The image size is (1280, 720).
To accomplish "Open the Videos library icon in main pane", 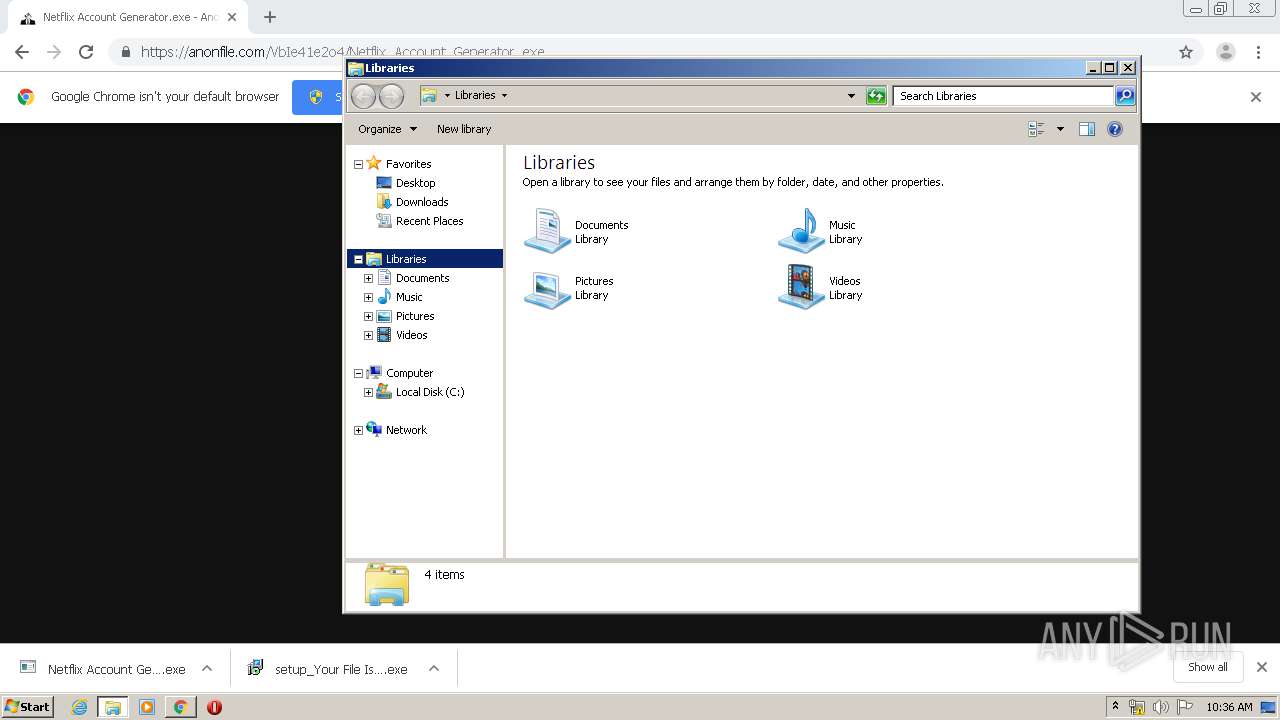I will click(x=801, y=288).
